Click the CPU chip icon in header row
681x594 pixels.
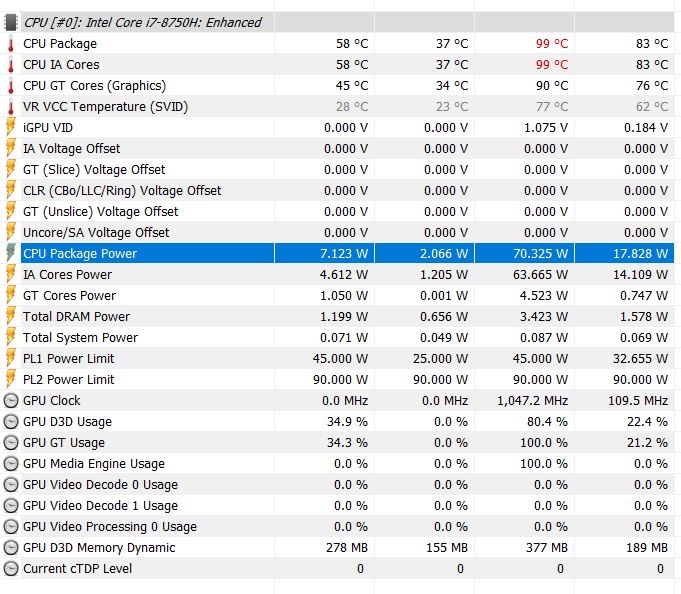click(11, 22)
